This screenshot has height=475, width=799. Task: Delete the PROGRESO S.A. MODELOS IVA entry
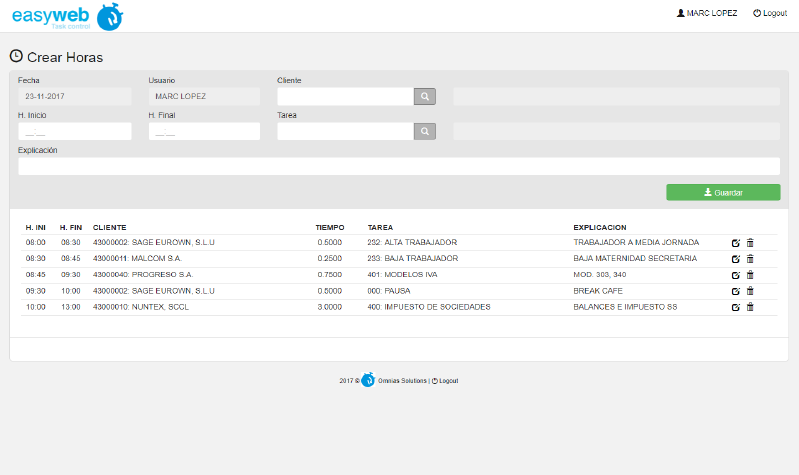point(750,275)
